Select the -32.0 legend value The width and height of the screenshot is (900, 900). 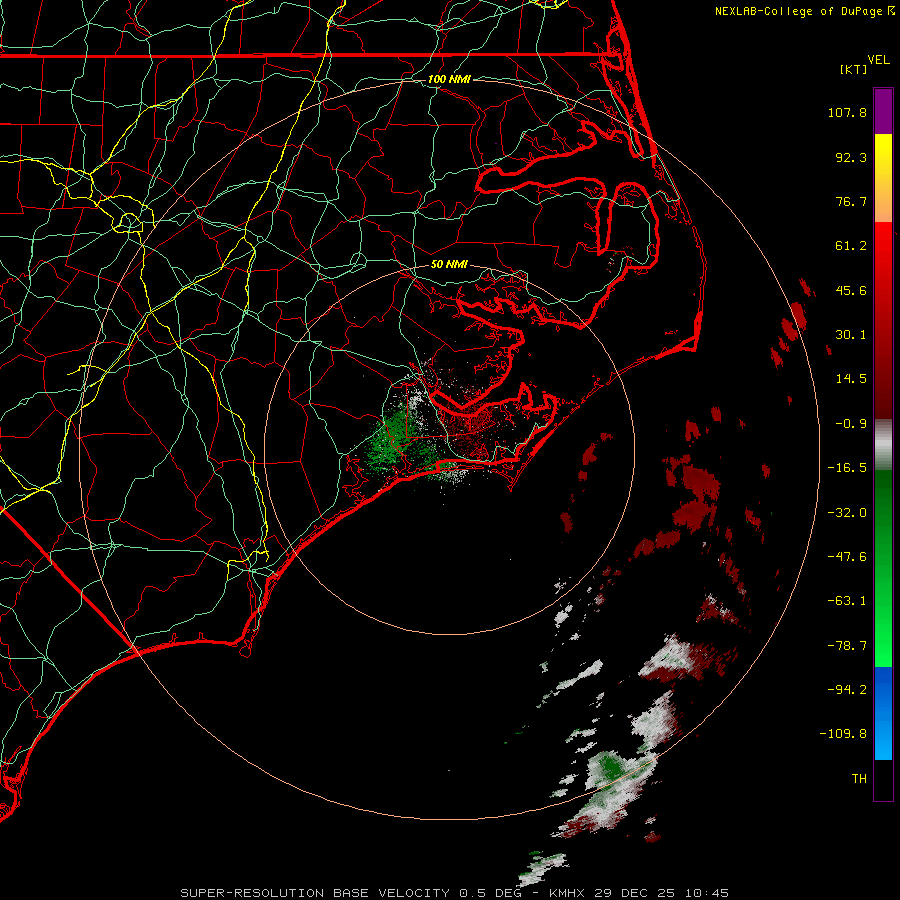click(847, 513)
